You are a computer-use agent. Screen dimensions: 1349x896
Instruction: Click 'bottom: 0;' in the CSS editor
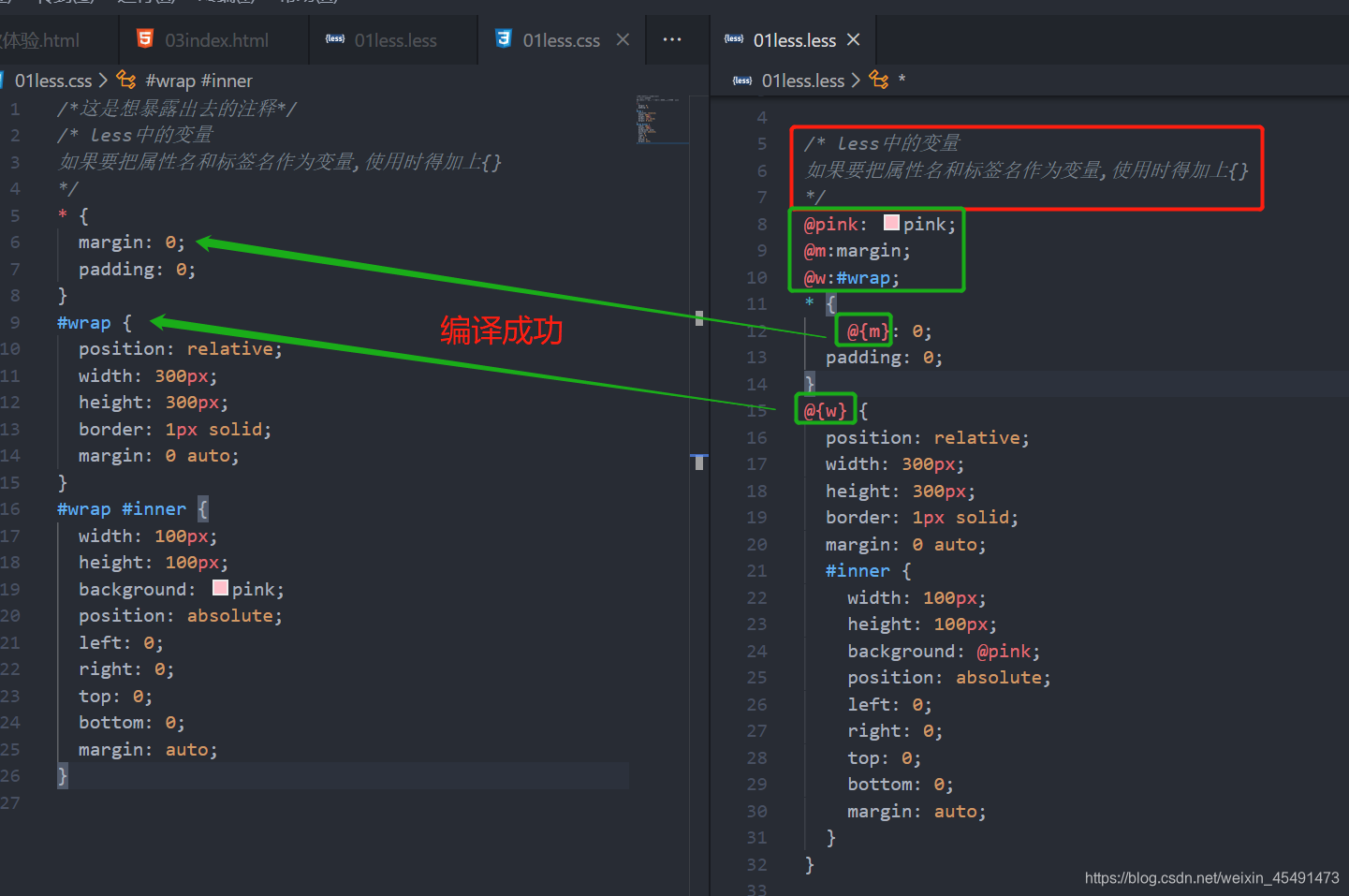(131, 722)
